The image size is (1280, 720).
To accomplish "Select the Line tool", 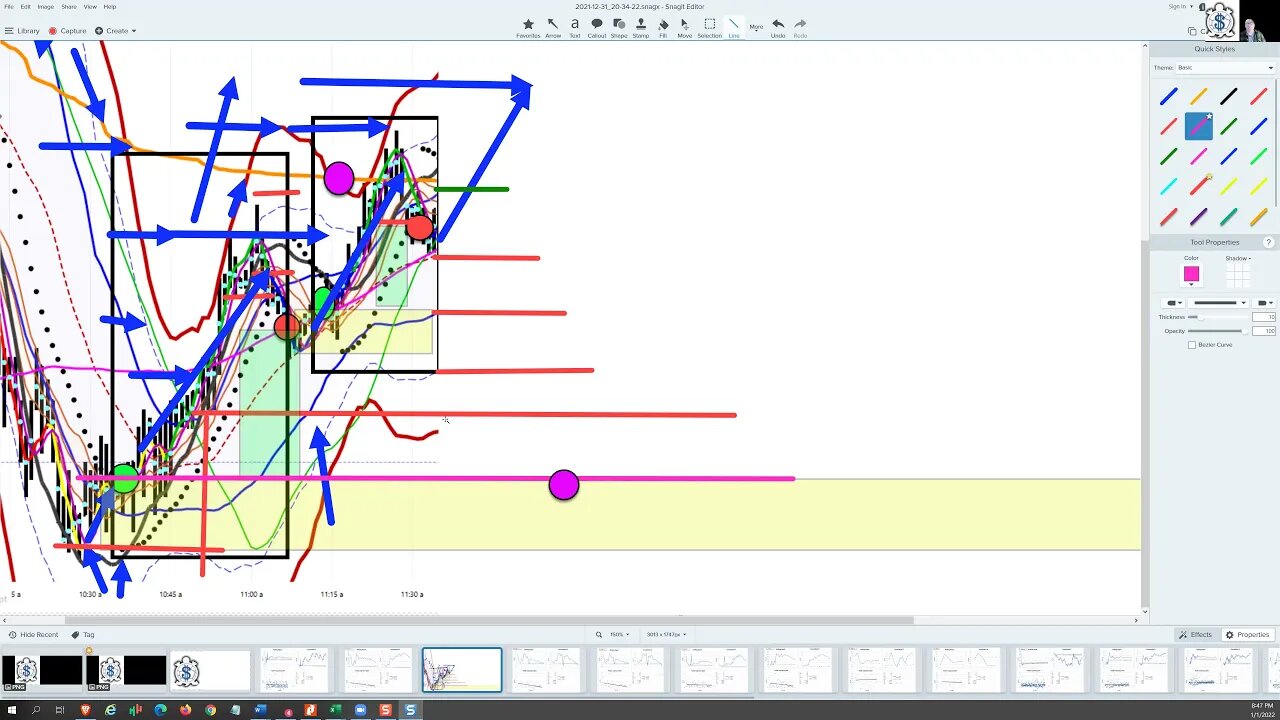I will pyautogui.click(x=734, y=28).
